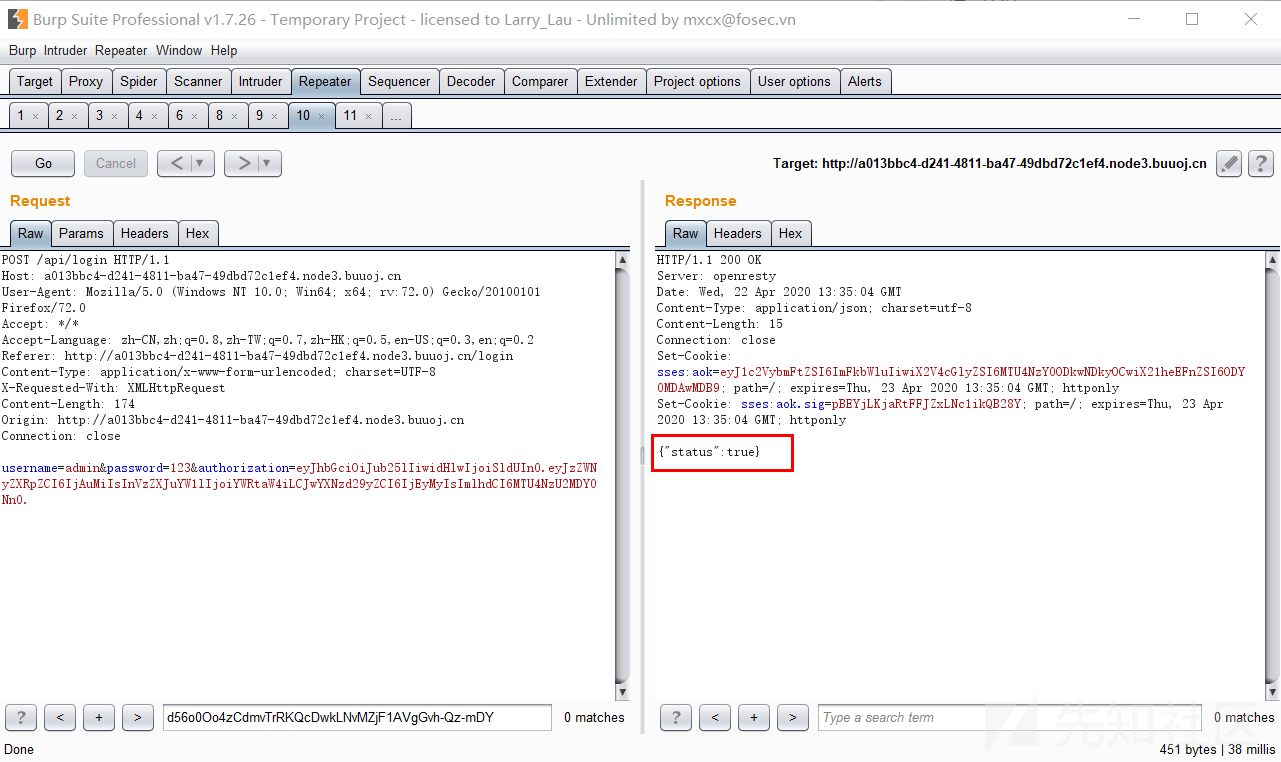Switch to the Decoder tab
The image size is (1281, 762).
click(x=471, y=82)
